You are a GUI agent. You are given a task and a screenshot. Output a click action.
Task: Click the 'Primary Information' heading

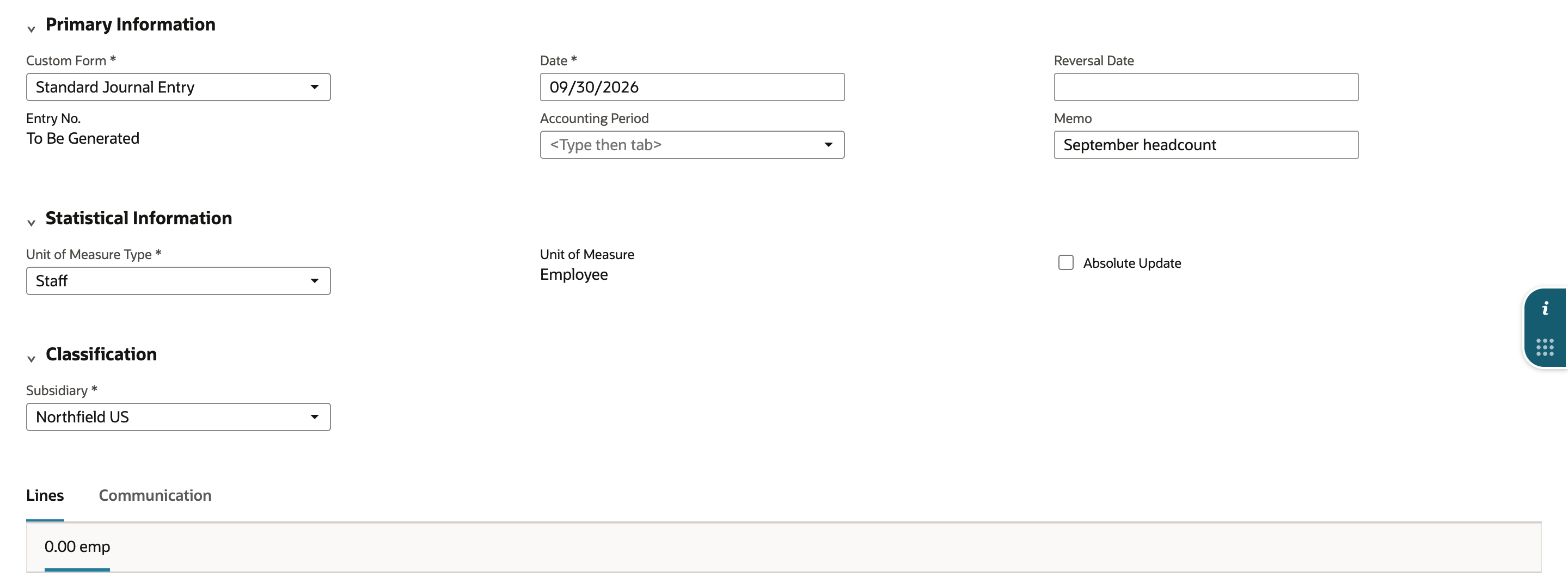pos(130,24)
